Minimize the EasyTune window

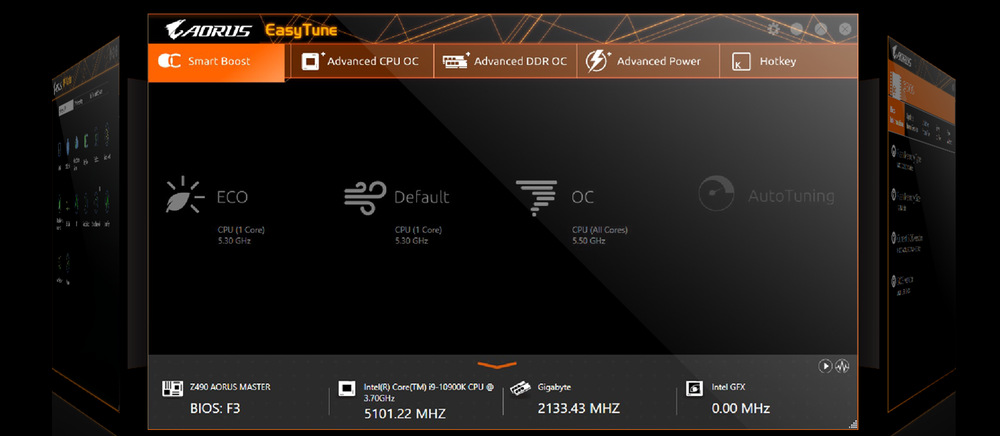coord(797,29)
